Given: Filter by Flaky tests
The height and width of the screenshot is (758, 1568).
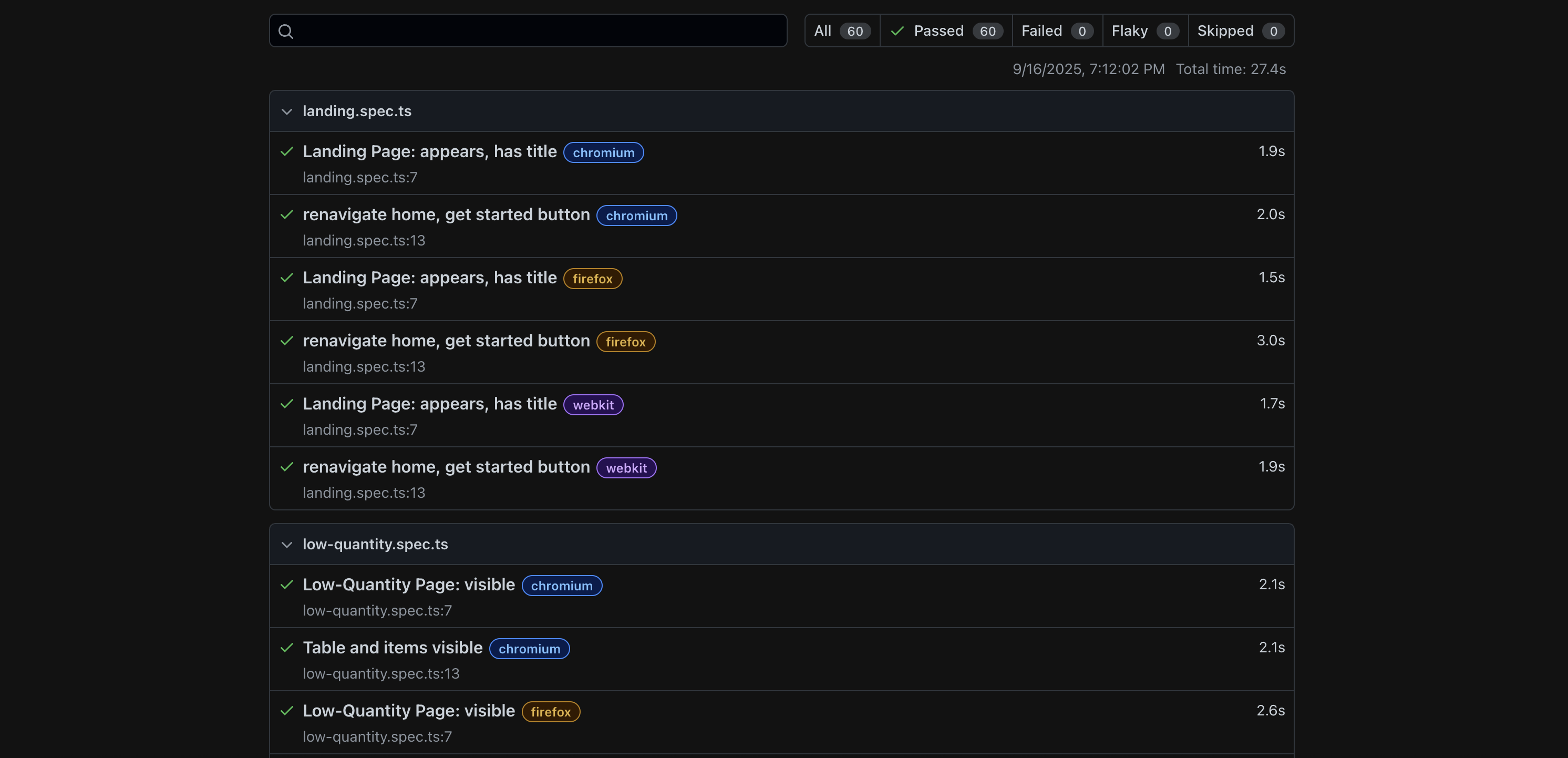Looking at the screenshot, I should click(1144, 31).
